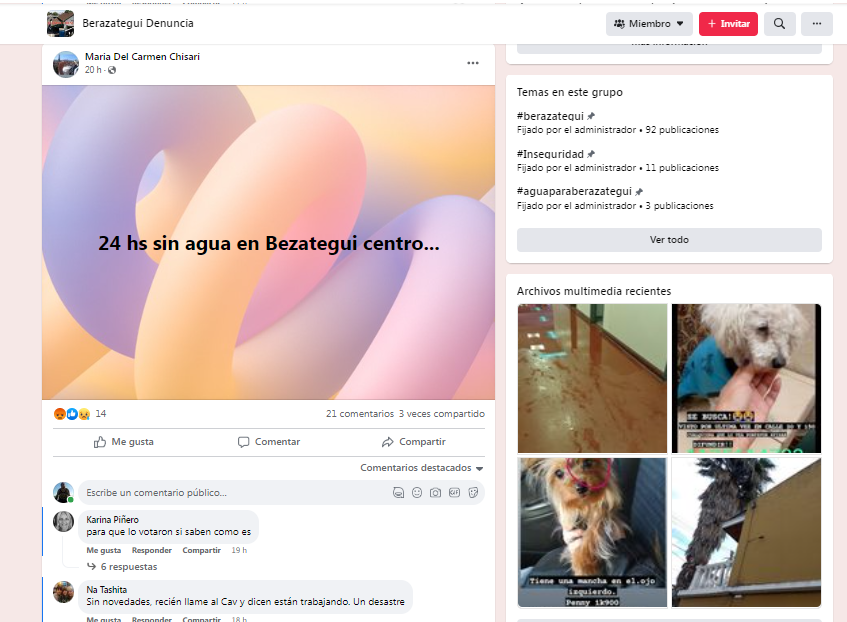Click the search magnifier icon in group header
Screen dimensions: 847x622
779,24
